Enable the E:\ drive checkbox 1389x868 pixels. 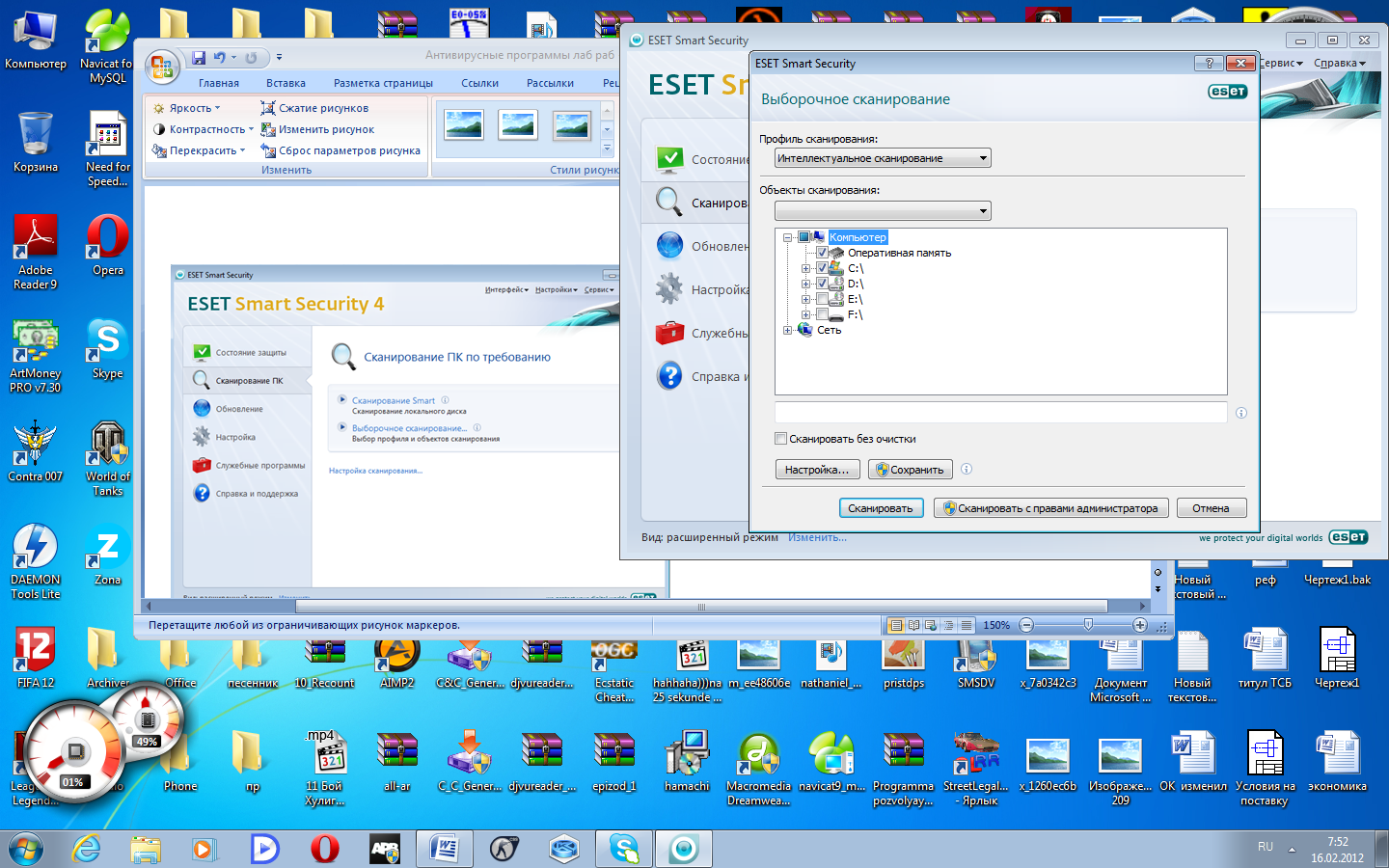[822, 299]
